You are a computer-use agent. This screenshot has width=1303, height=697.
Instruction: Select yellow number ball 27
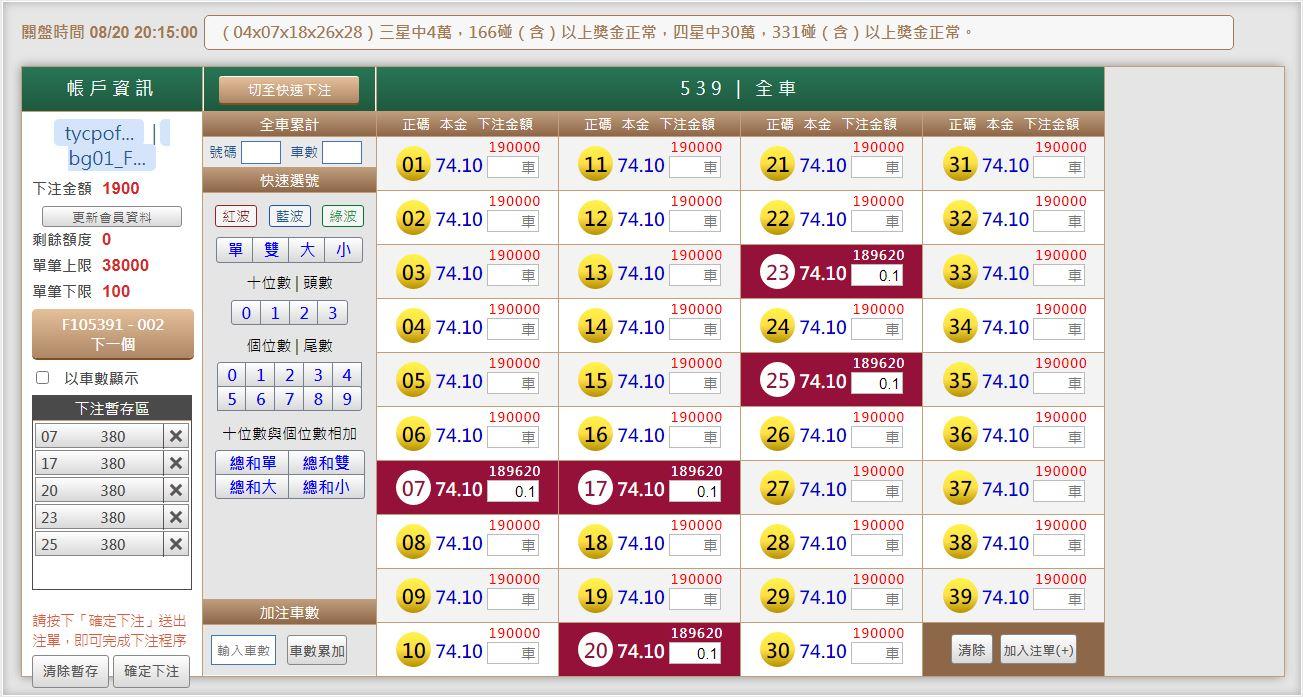coord(777,489)
